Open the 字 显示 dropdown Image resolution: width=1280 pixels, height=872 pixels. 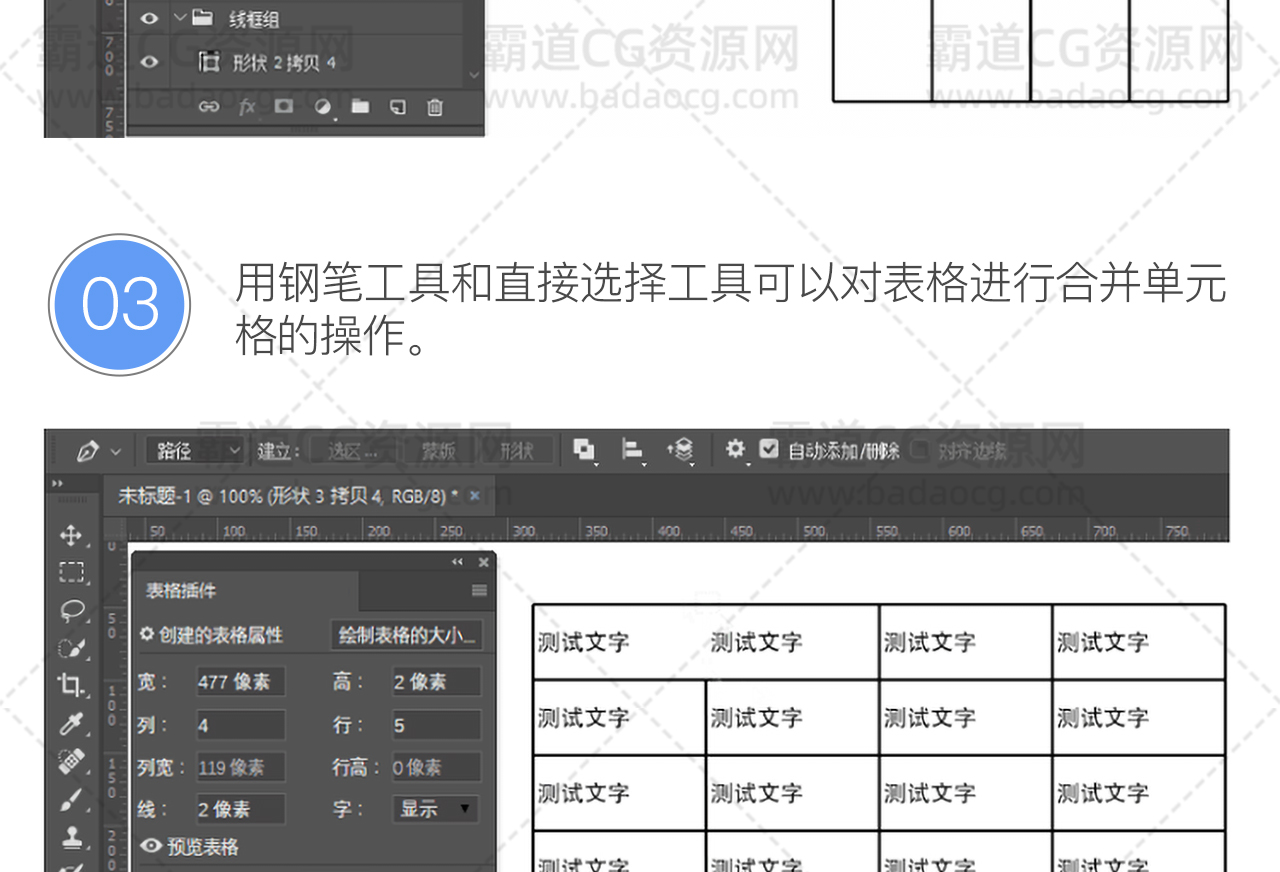[x=435, y=809]
